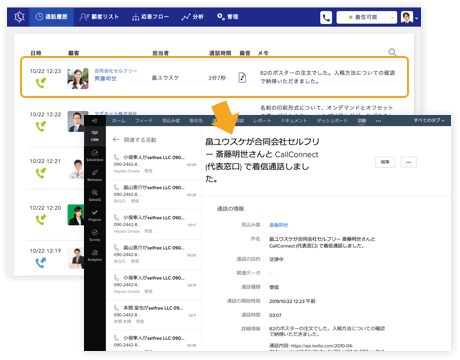
Task: Open the ... more actions button beside 編集
Action: (x=409, y=162)
